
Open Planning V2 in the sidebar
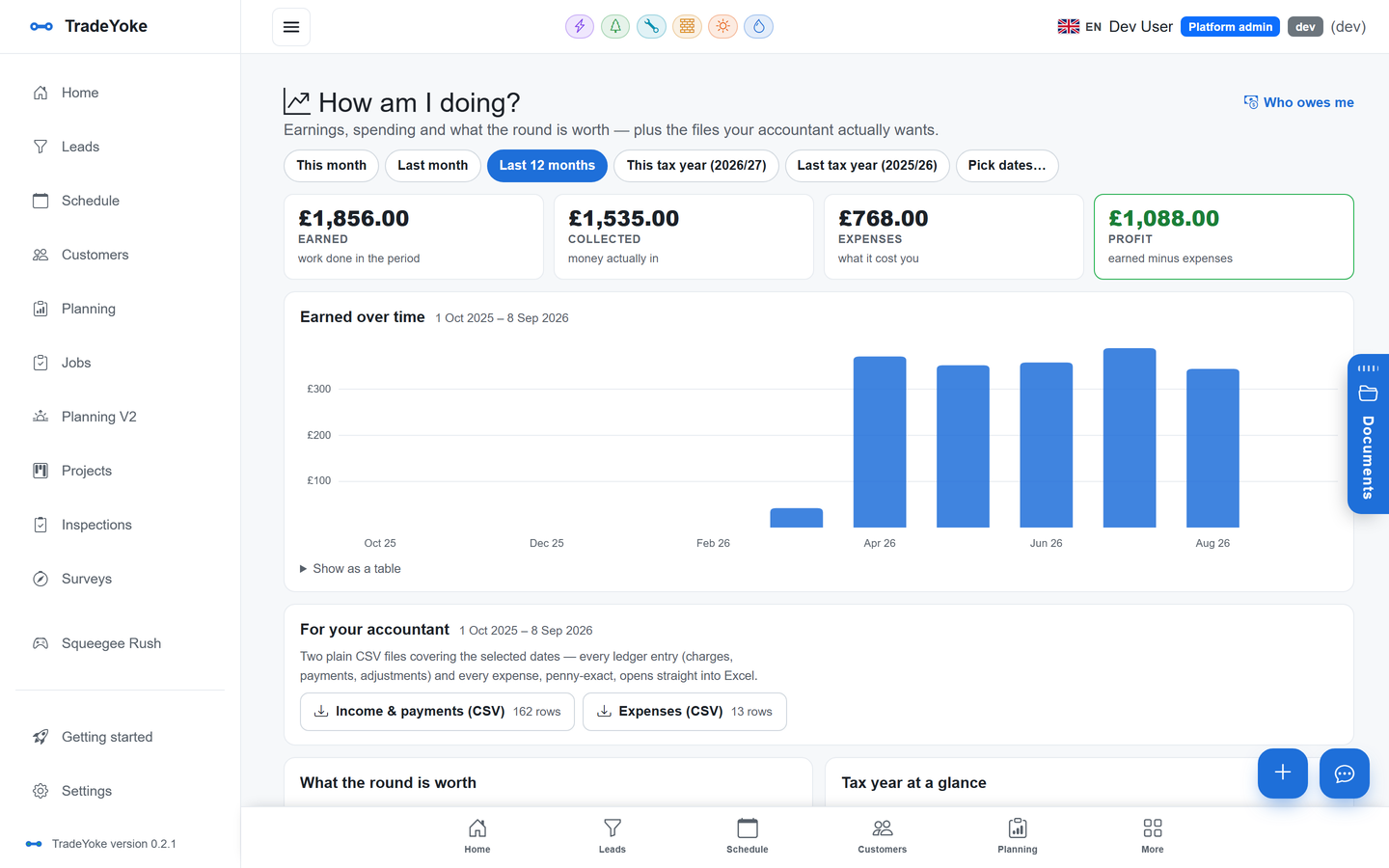pos(120,417)
